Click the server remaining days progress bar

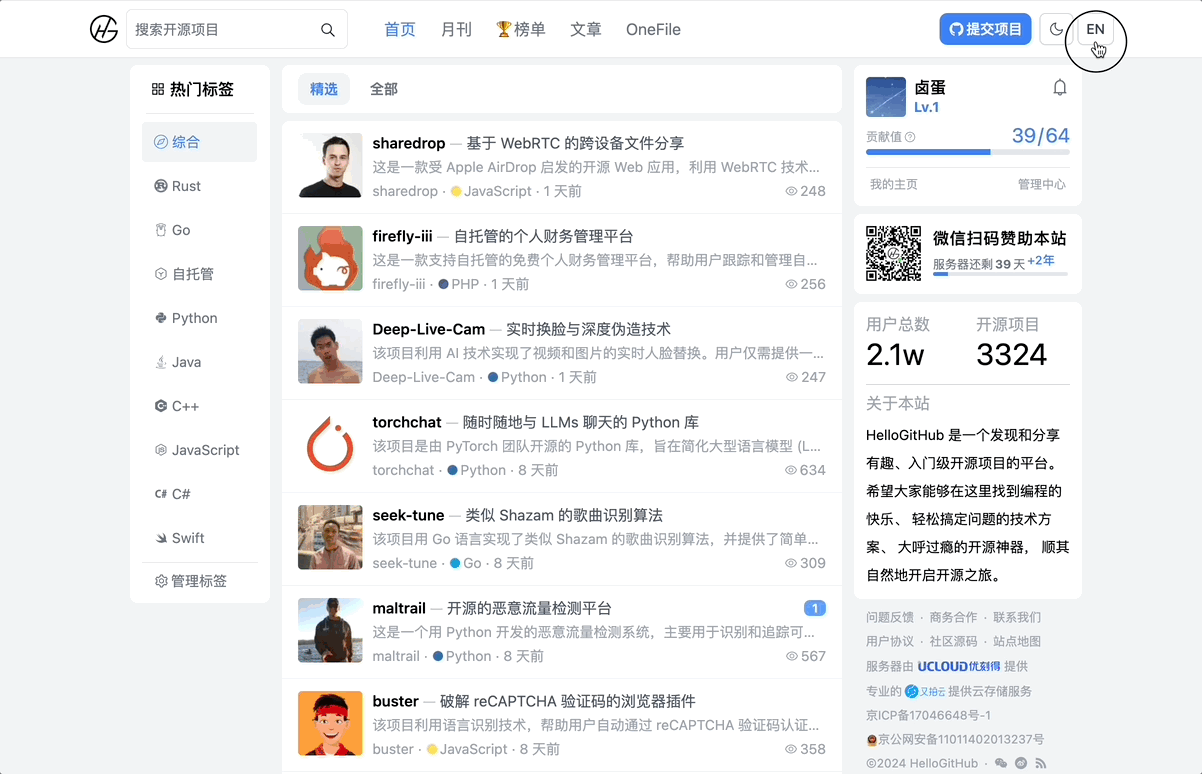(x=1000, y=274)
